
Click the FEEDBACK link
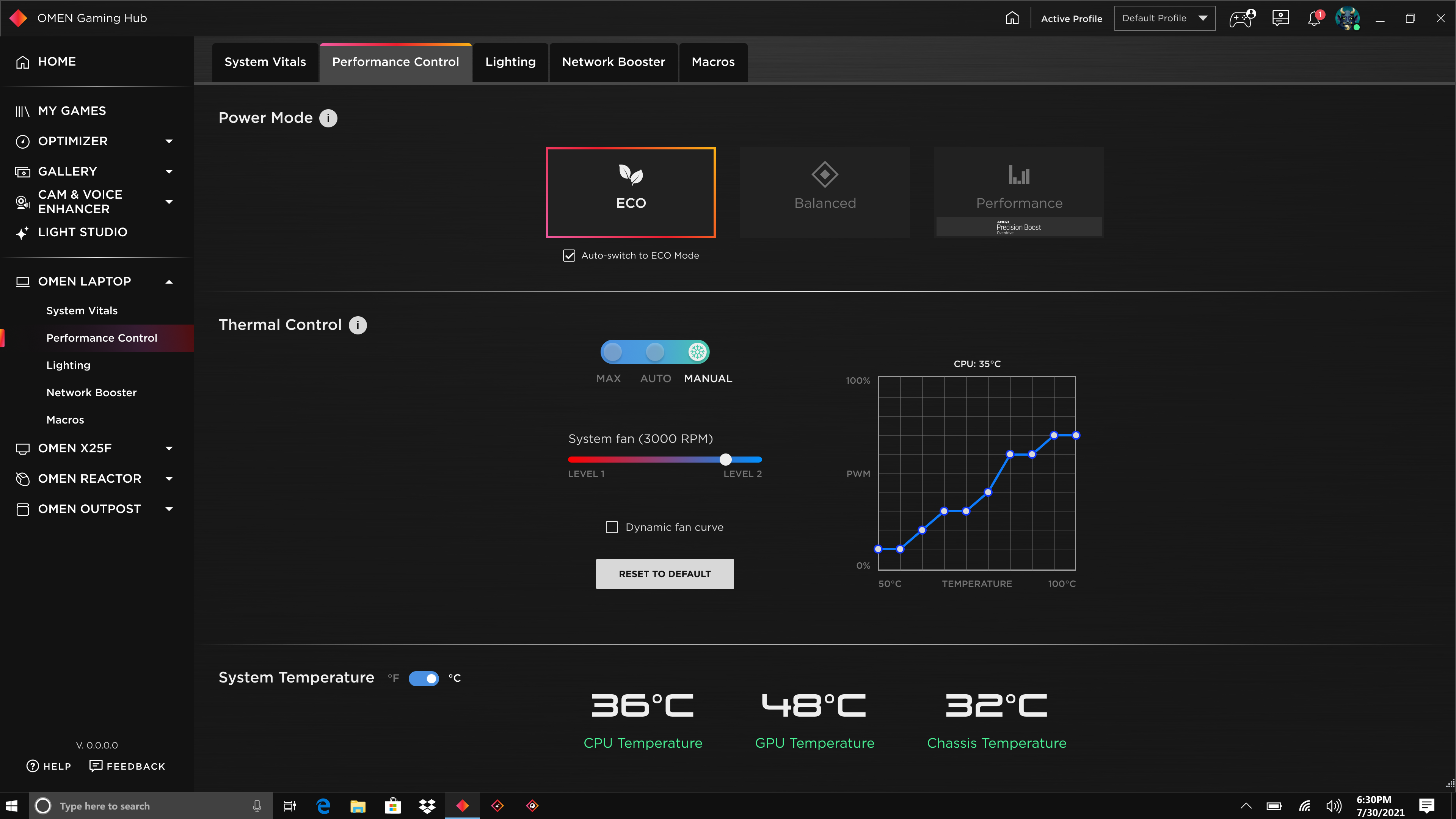(x=128, y=766)
